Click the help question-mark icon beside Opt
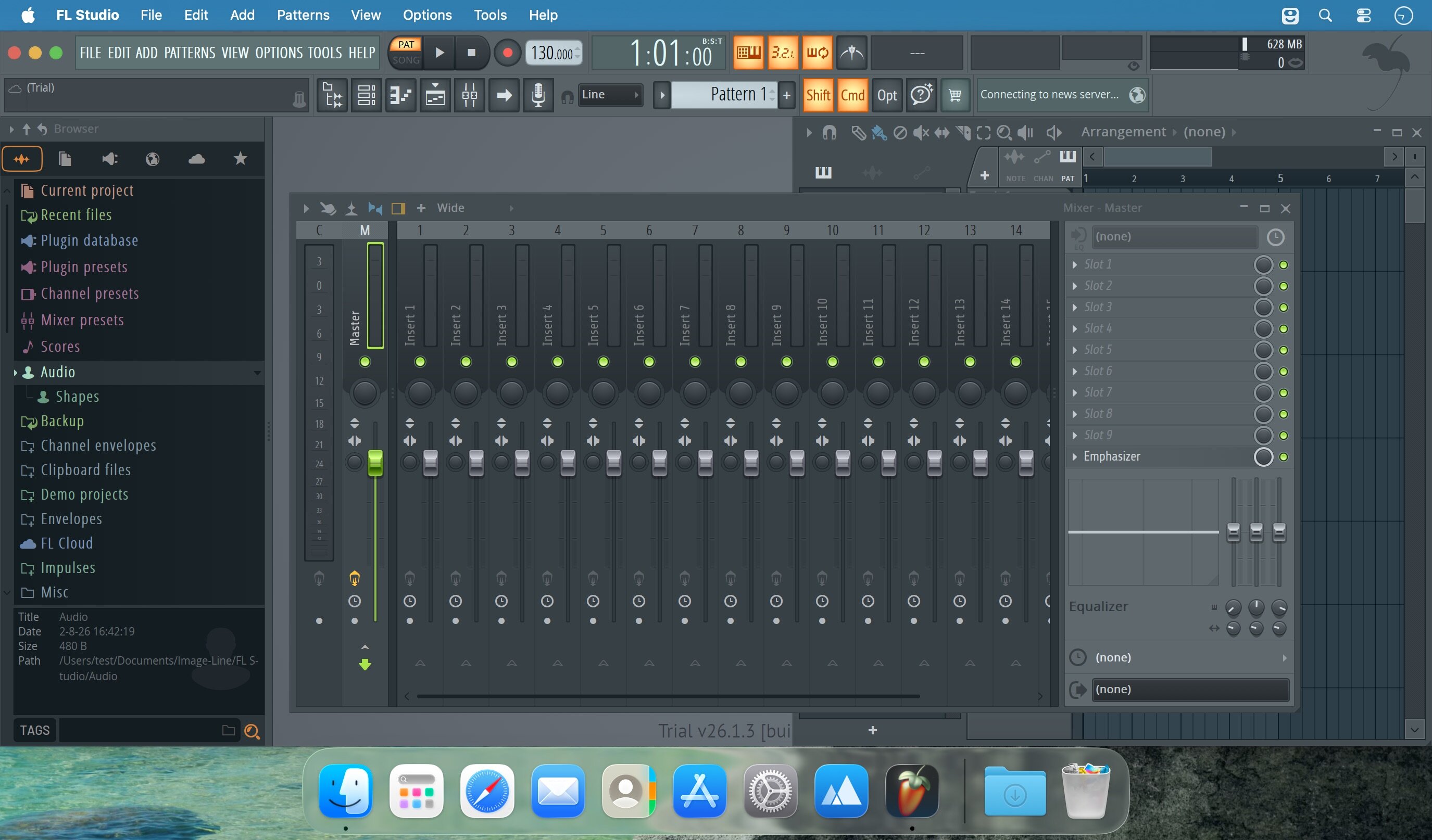1432x840 pixels. [x=921, y=95]
